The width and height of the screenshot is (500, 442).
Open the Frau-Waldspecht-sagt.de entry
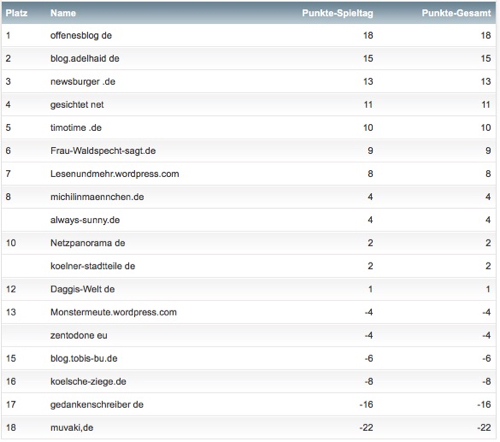[103, 151]
